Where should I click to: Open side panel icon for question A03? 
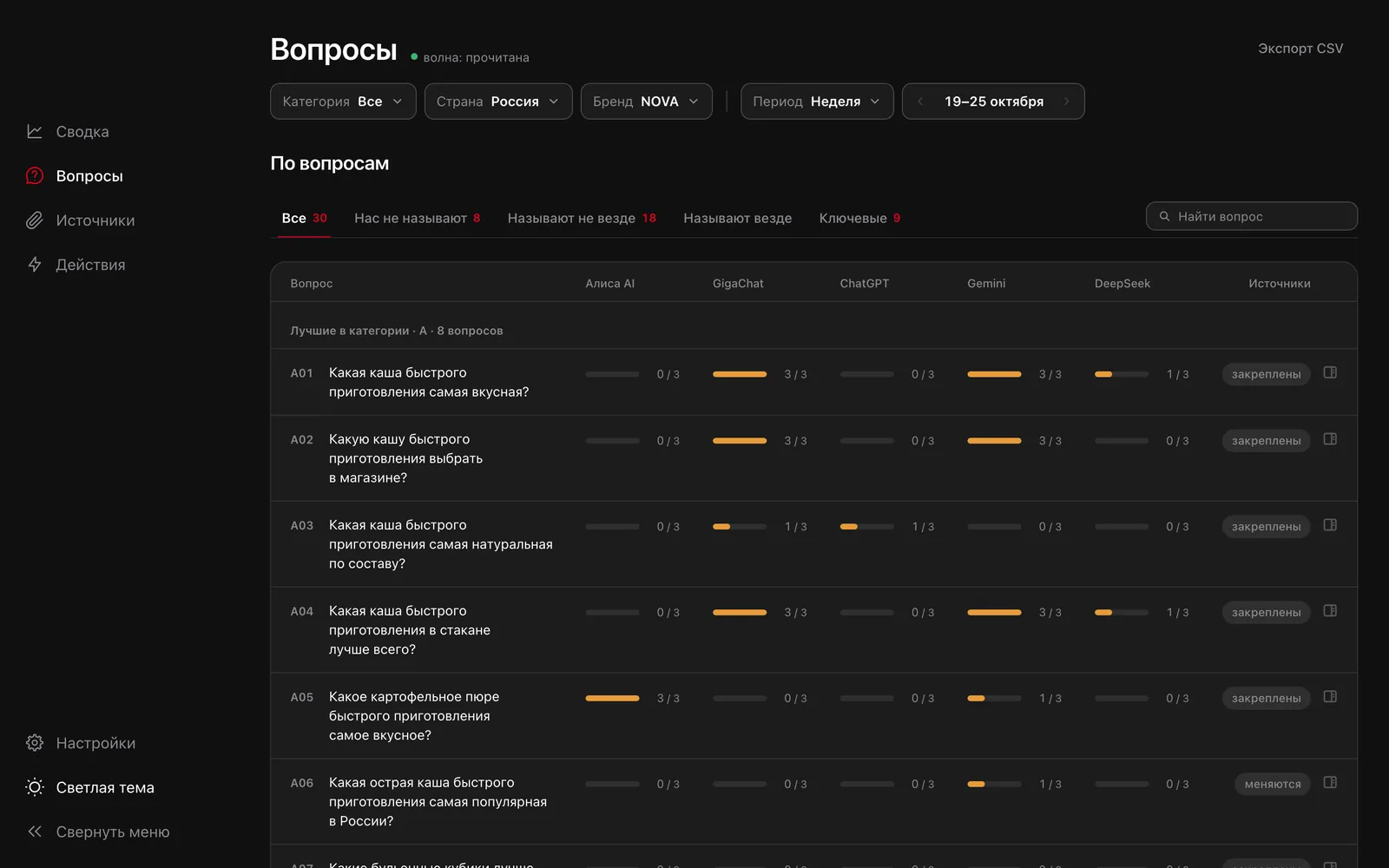coord(1330,525)
